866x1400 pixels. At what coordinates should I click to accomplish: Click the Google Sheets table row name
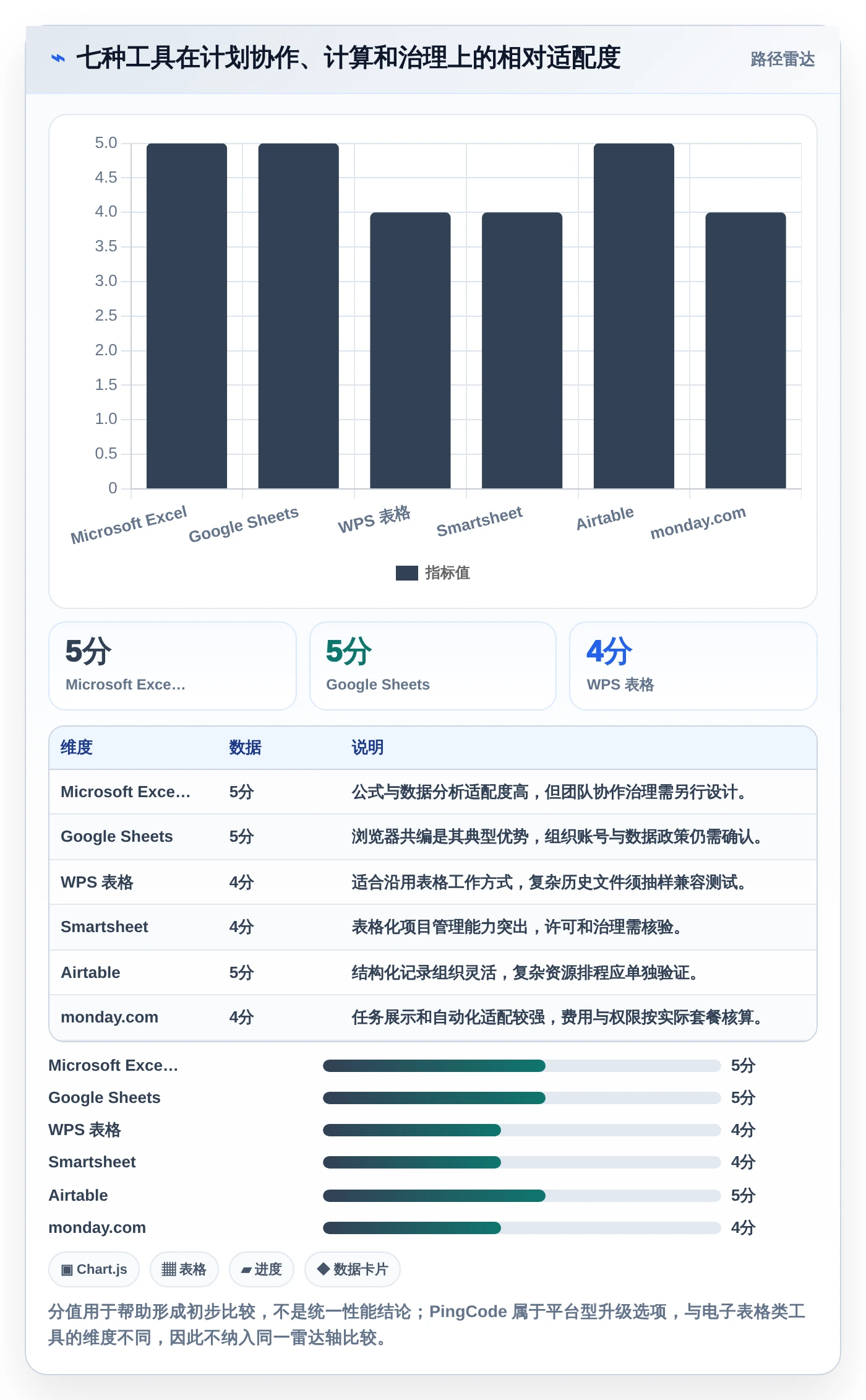117,837
